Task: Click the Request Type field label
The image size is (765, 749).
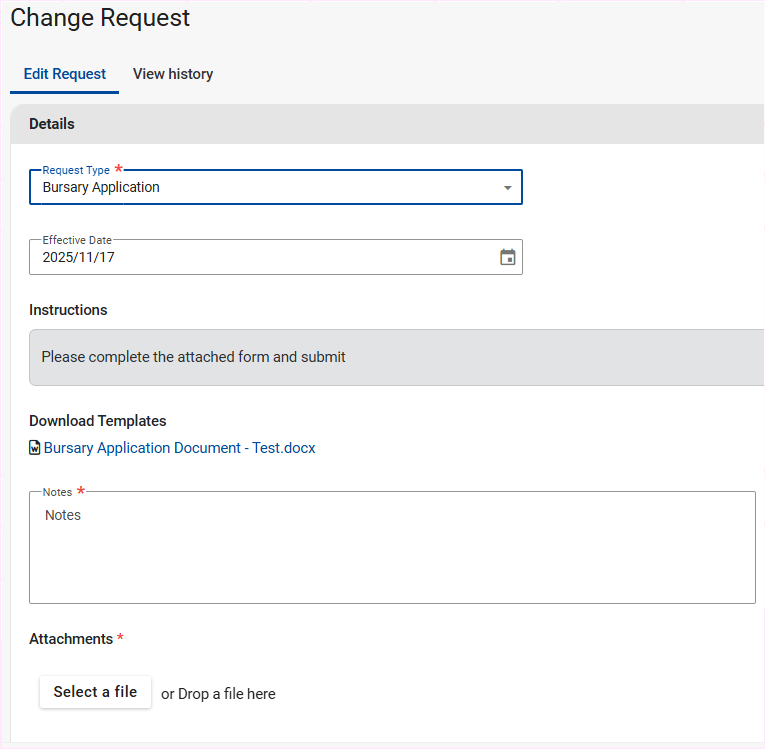Action: [76, 171]
